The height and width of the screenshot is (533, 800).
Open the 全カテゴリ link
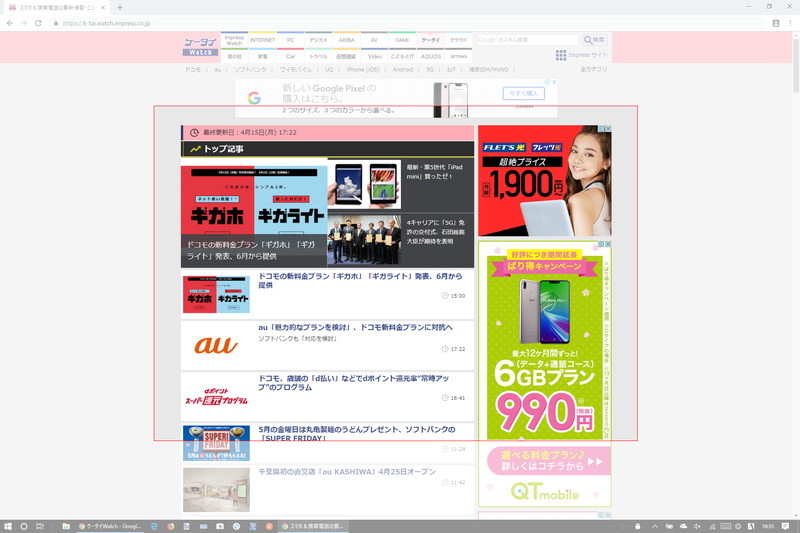coord(593,69)
